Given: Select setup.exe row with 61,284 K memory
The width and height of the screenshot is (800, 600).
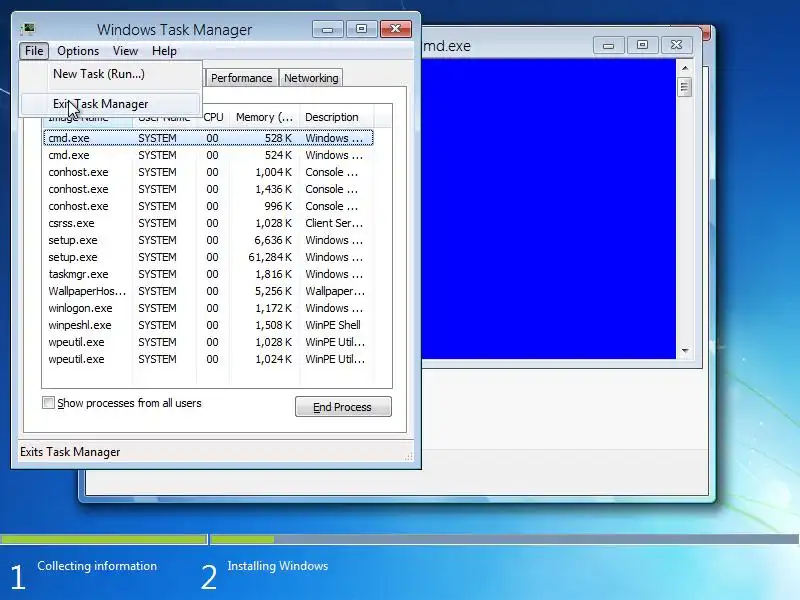Looking at the screenshot, I should click(209, 257).
